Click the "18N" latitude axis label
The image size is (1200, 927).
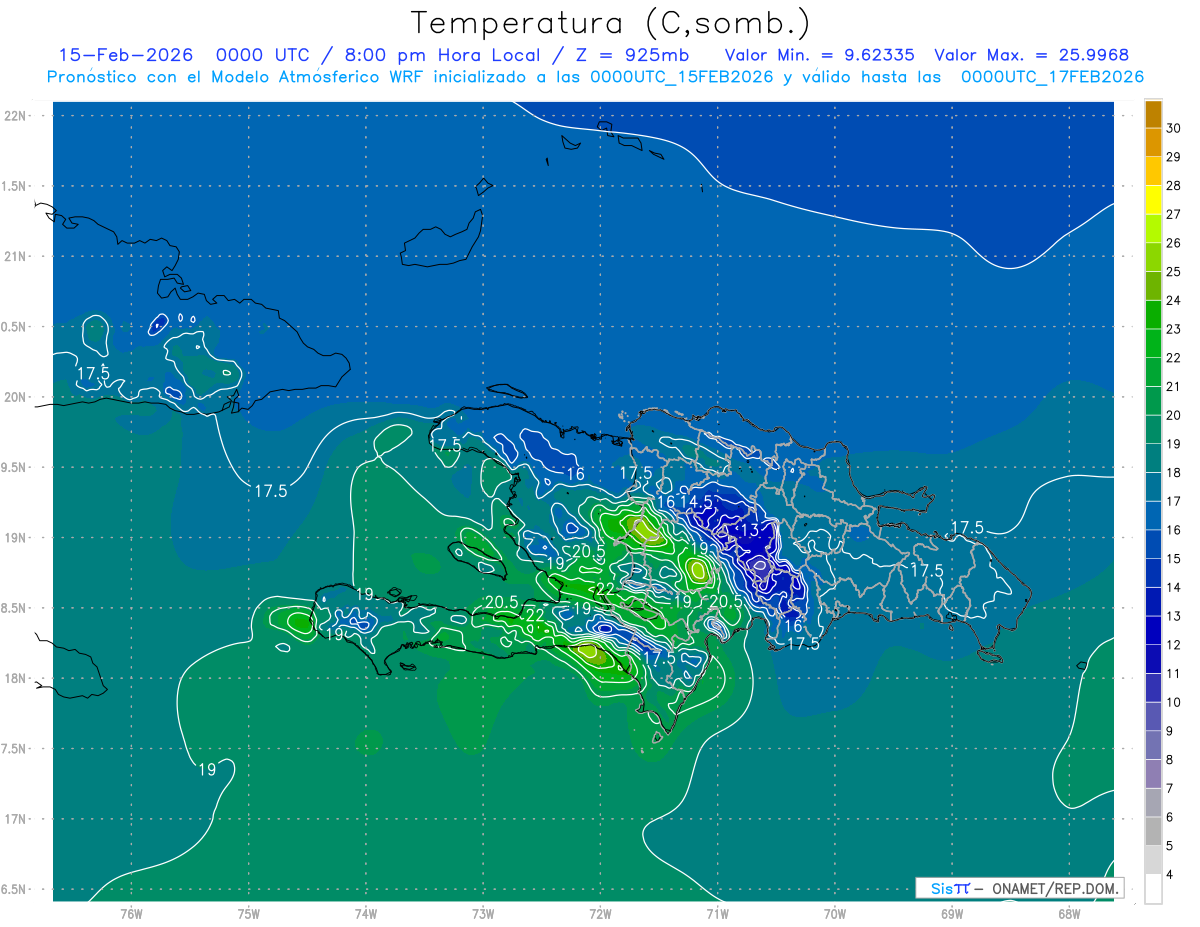17,678
